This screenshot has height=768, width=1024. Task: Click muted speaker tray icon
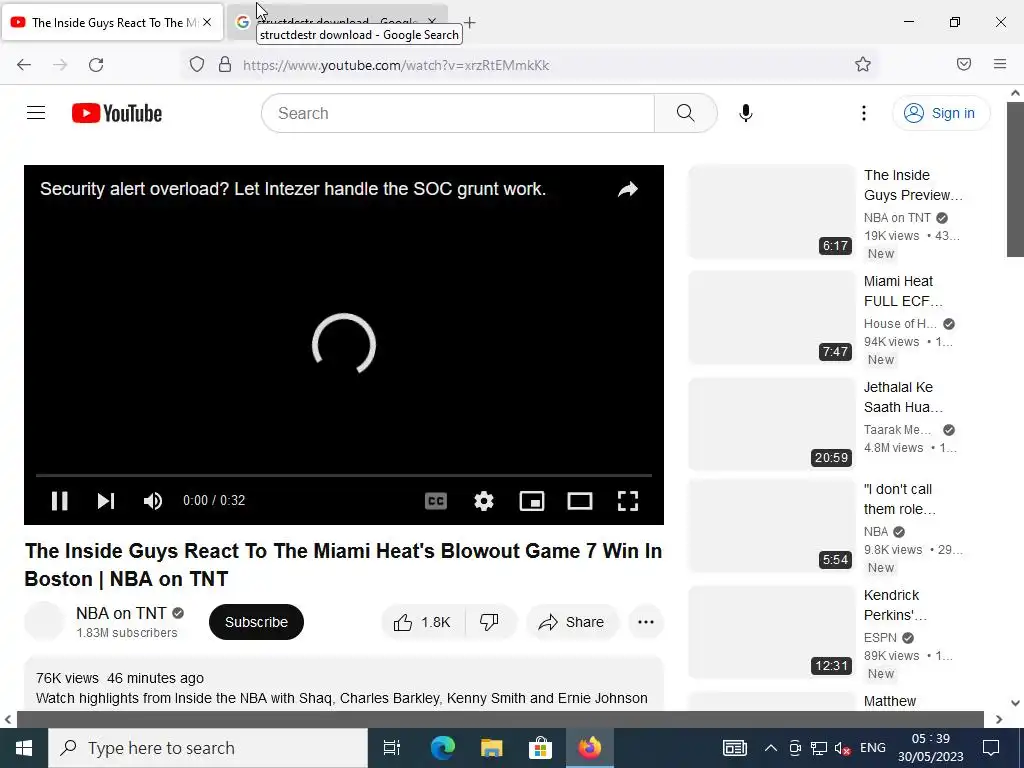(x=843, y=748)
